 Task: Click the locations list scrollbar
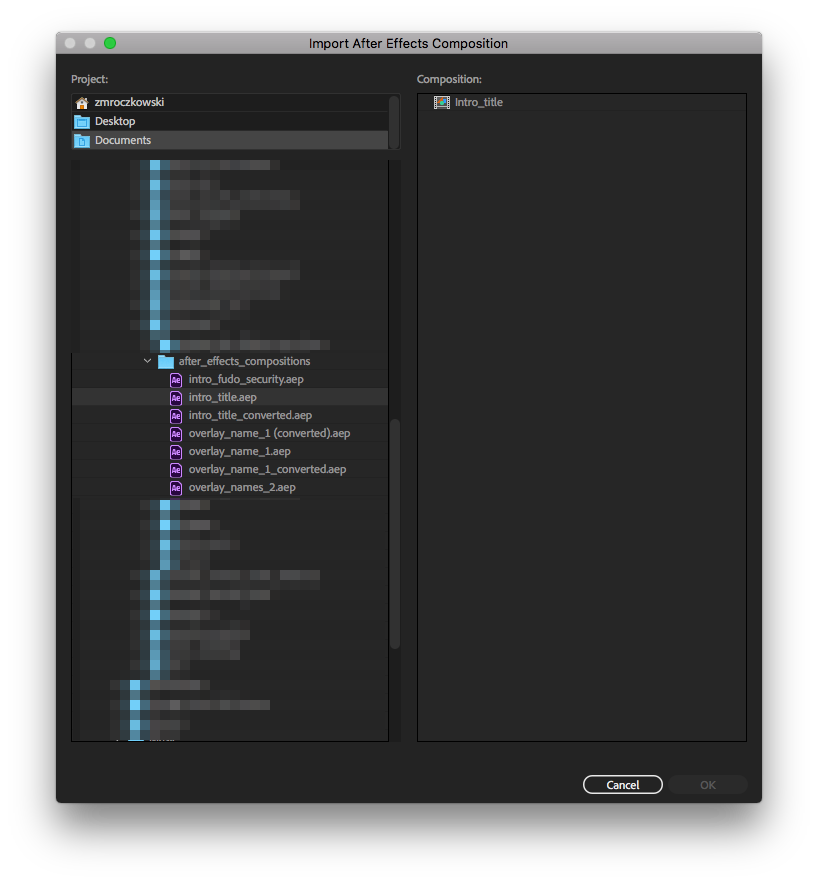(x=395, y=122)
